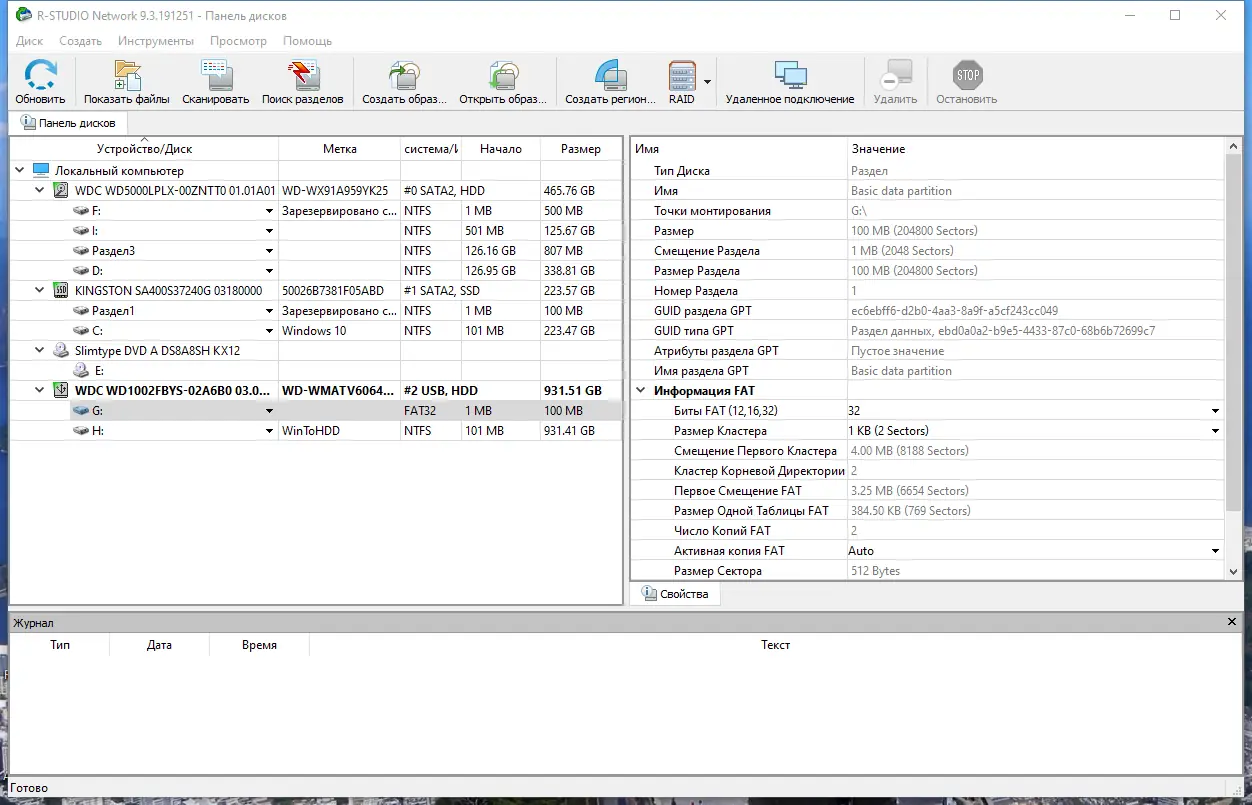Open the Активная копия FAT dropdown
The height and width of the screenshot is (805, 1252).
tap(1215, 550)
